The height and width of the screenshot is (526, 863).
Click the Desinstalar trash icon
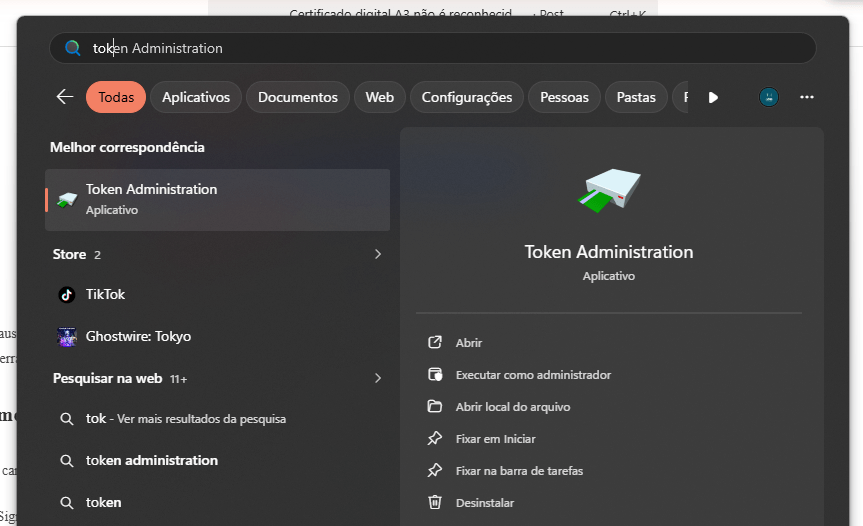pyautogui.click(x=435, y=502)
